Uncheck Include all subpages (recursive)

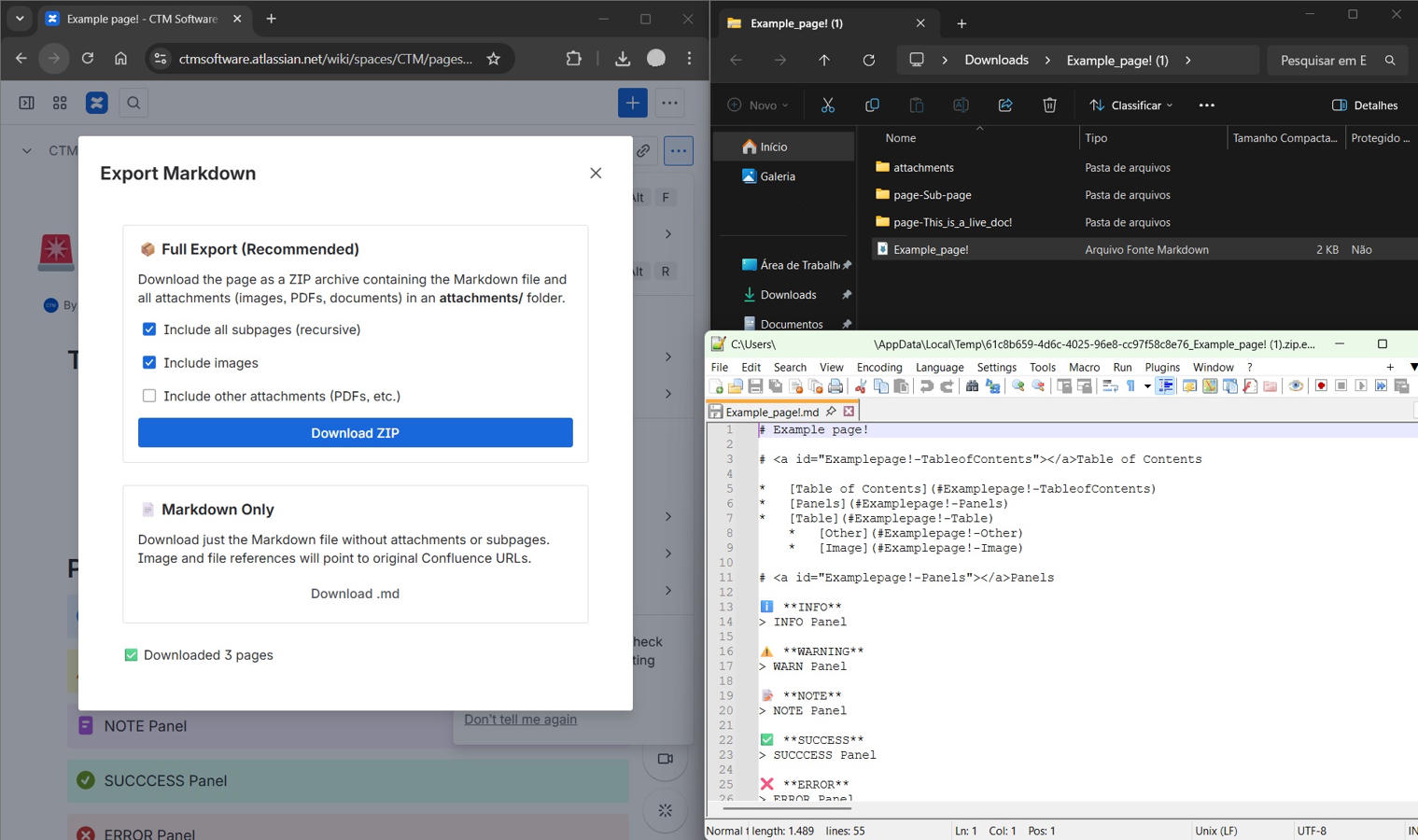[149, 329]
